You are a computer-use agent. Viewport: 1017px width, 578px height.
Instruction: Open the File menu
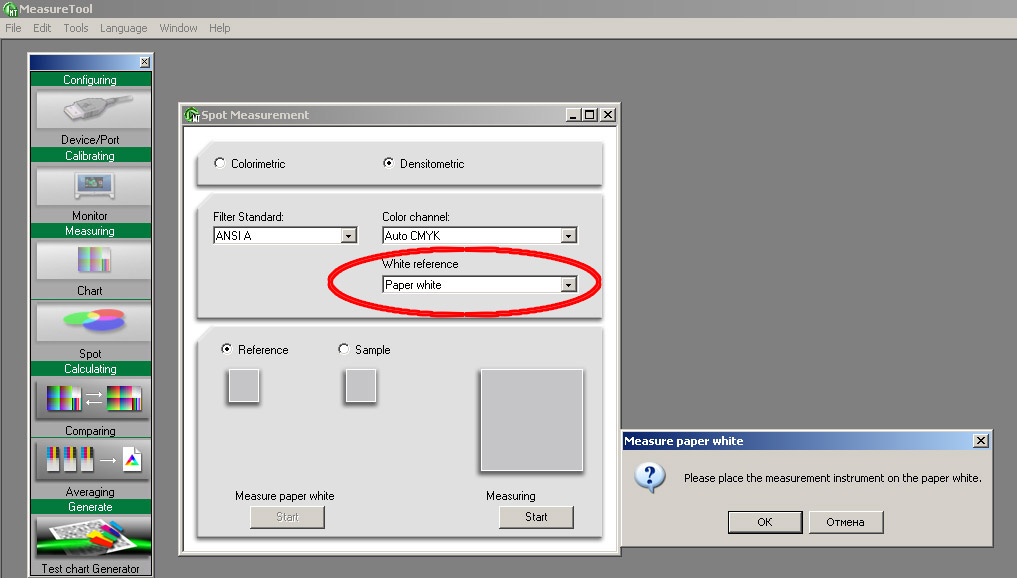point(13,28)
